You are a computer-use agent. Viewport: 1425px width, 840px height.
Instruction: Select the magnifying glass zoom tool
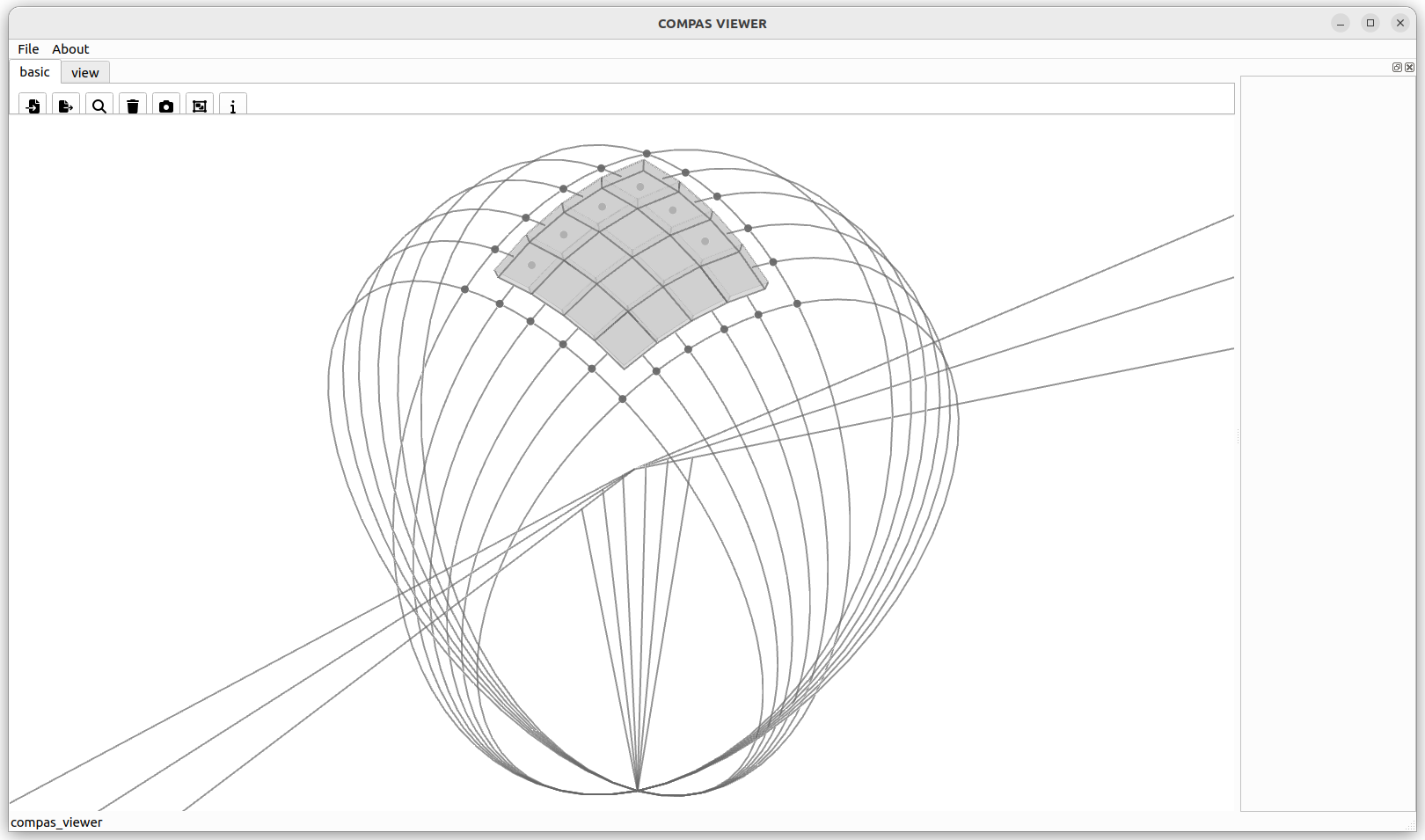click(99, 106)
